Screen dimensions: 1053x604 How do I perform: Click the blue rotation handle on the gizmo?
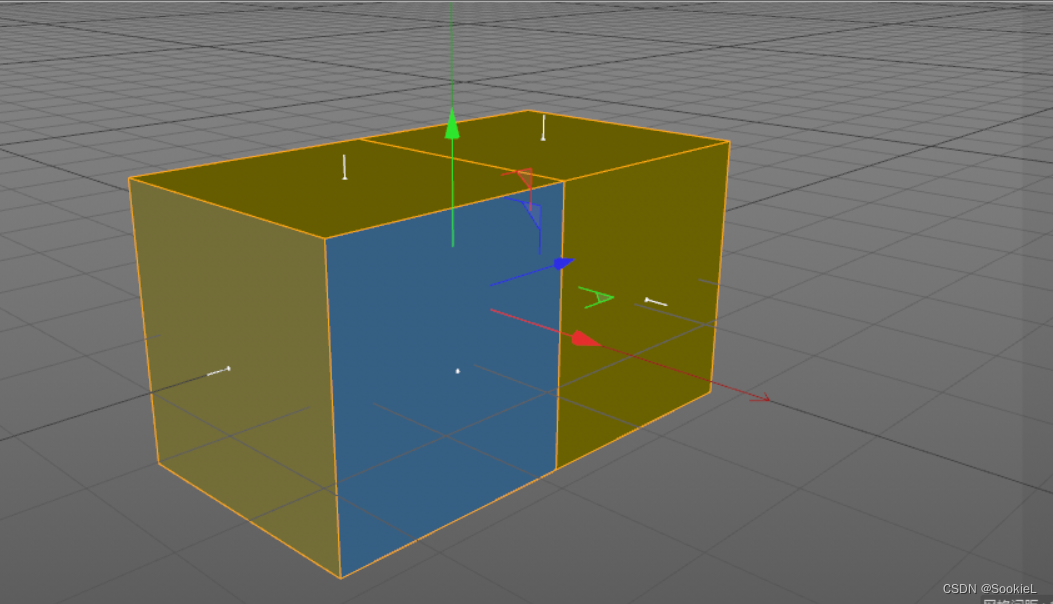(x=533, y=214)
